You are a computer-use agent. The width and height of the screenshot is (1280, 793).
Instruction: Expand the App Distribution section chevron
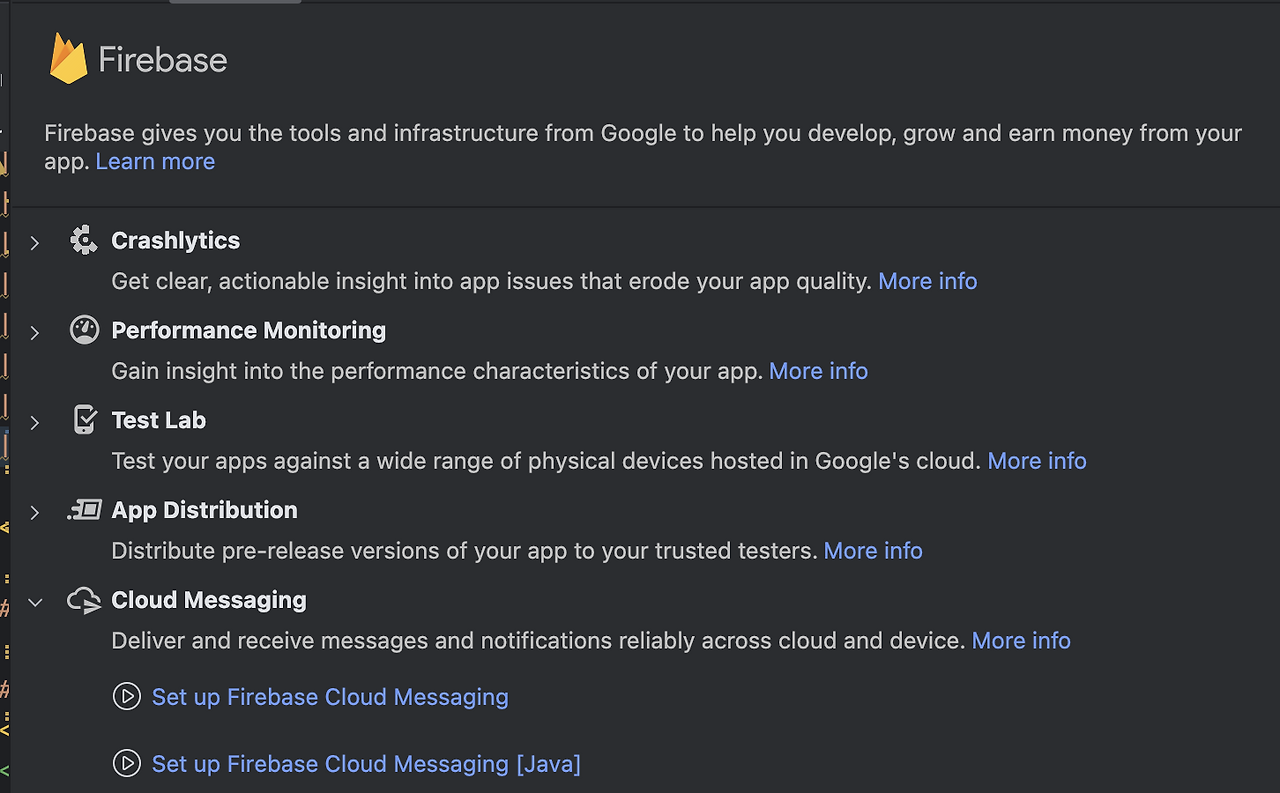point(35,512)
